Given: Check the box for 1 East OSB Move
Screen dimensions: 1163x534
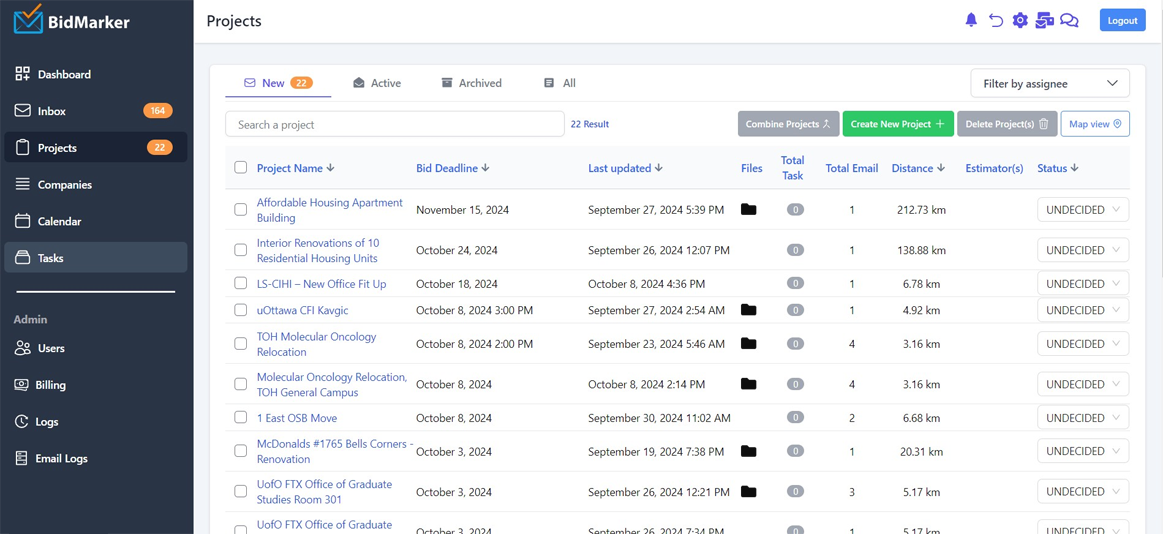Looking at the screenshot, I should pos(240,417).
